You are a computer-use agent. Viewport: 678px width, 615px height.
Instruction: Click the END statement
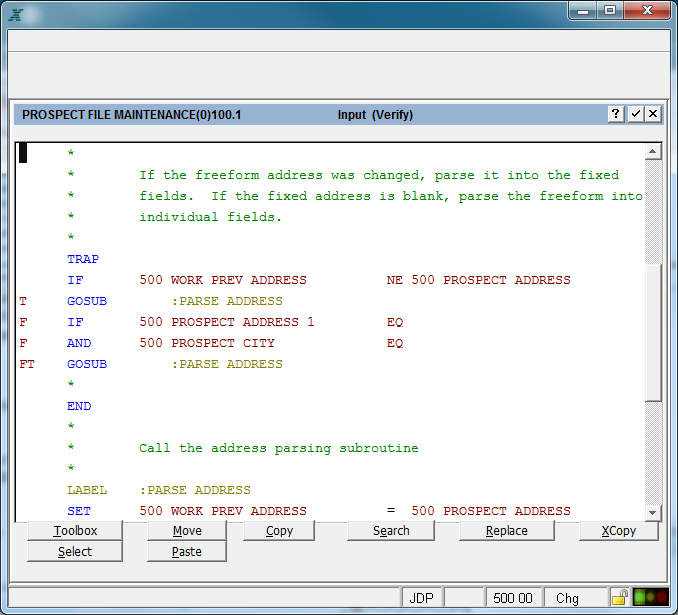point(79,406)
